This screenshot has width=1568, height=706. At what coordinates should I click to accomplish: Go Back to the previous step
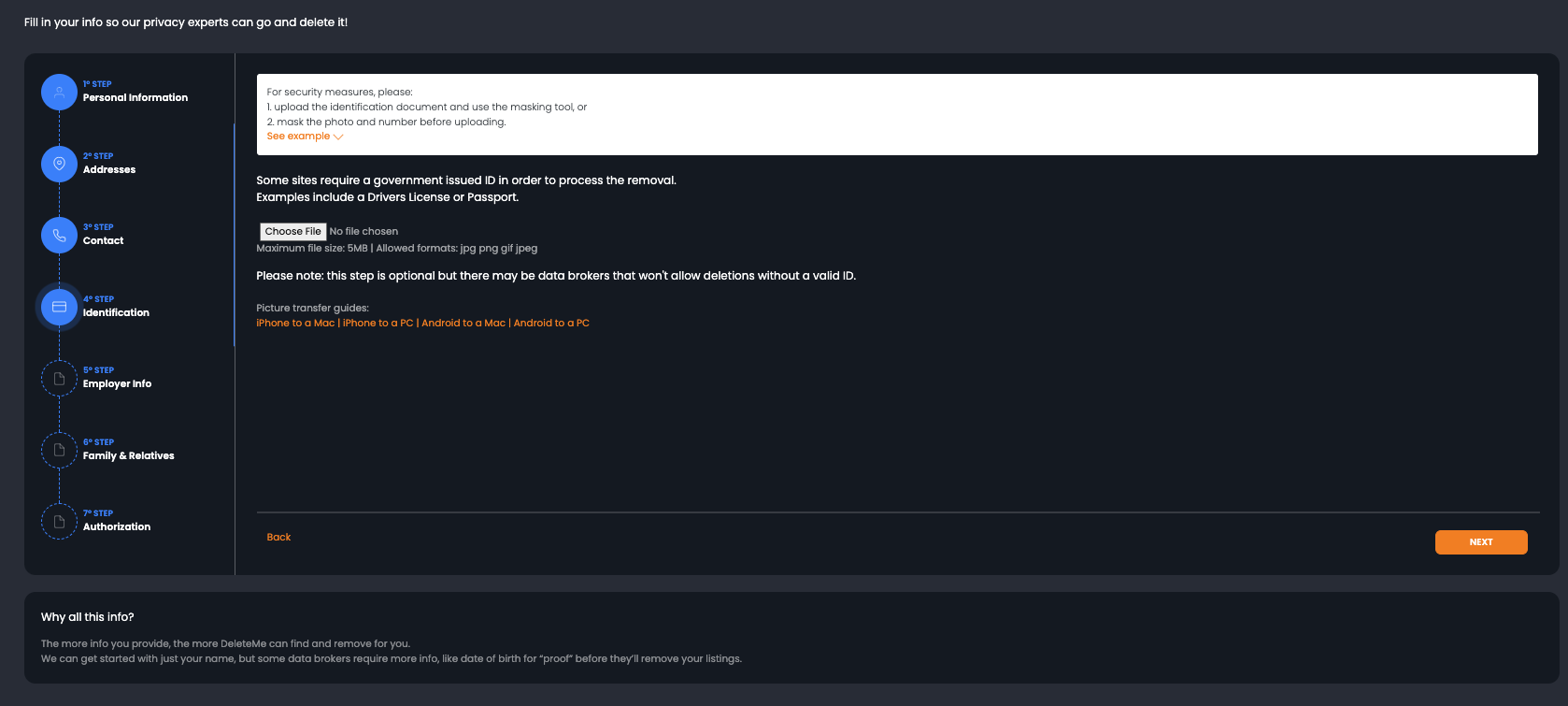coord(278,537)
